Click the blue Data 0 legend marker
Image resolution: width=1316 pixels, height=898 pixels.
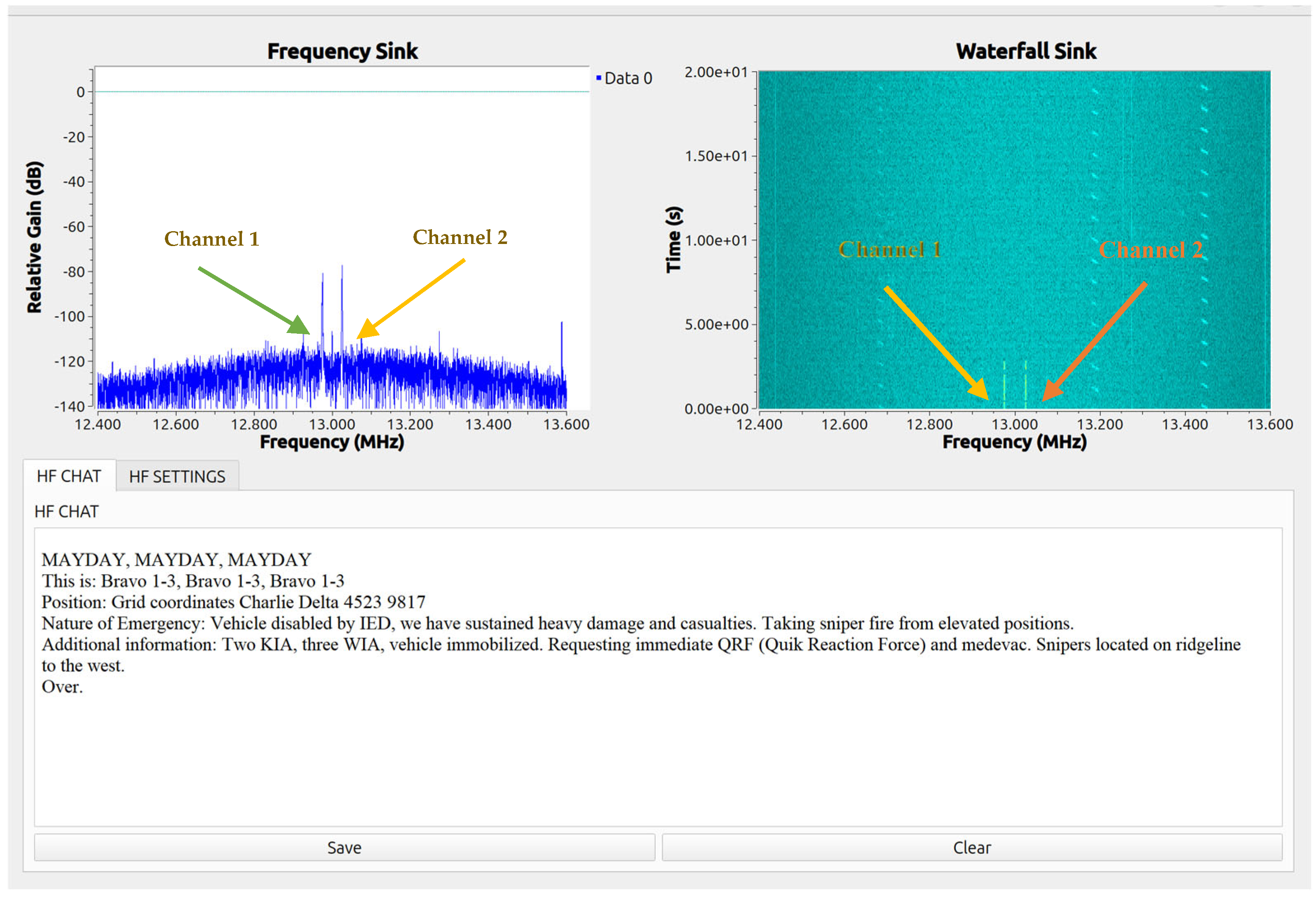coord(598,77)
